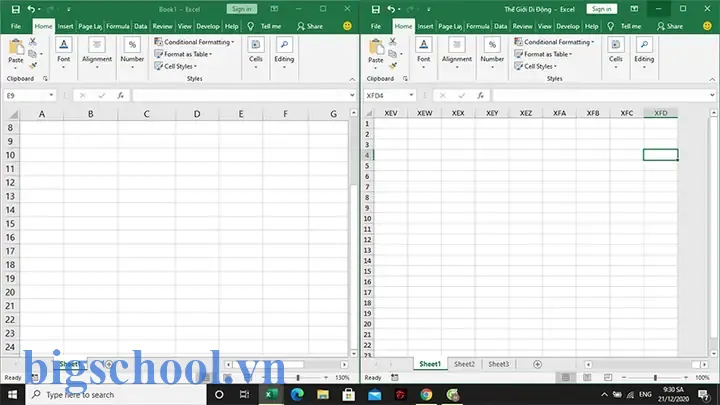Viewport: 720px width, 405px height.
Task: Click smiley feedback icon in right window
Action: (x=707, y=26)
